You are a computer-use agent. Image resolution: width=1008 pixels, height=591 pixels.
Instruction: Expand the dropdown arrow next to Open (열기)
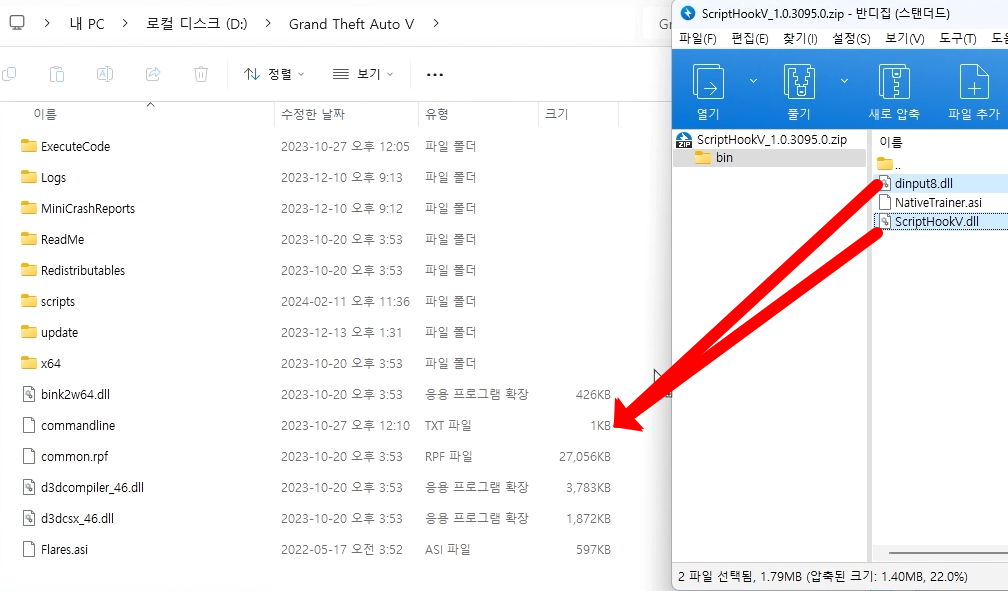click(753, 81)
